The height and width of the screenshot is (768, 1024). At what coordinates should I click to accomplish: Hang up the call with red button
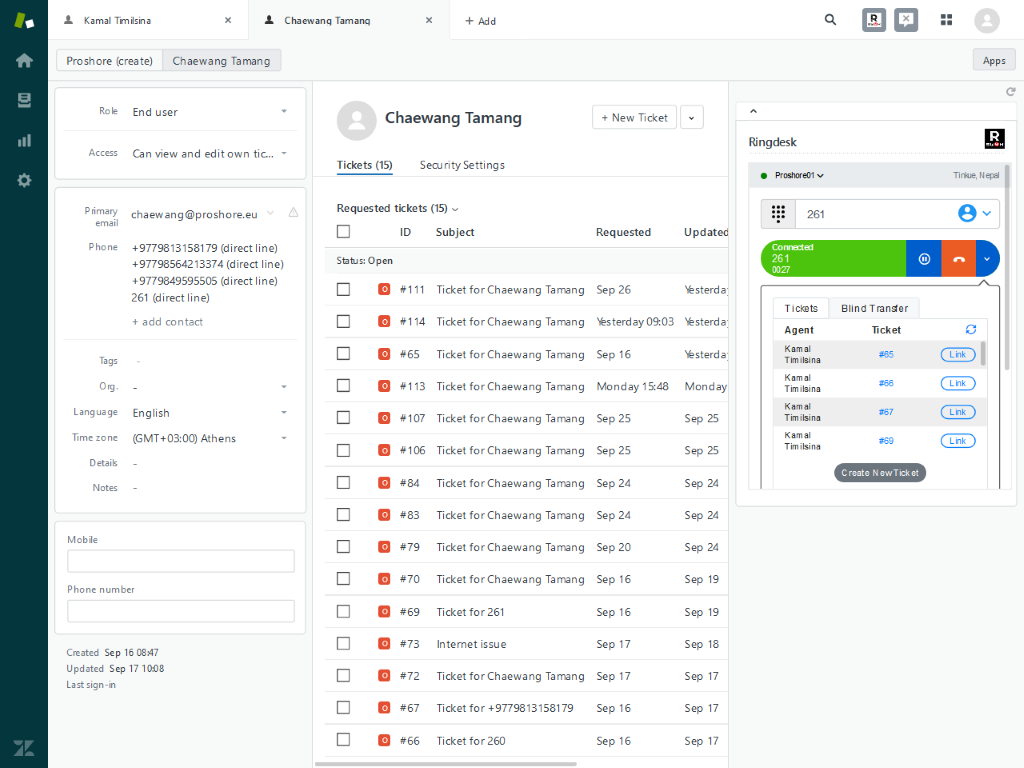[x=958, y=259]
